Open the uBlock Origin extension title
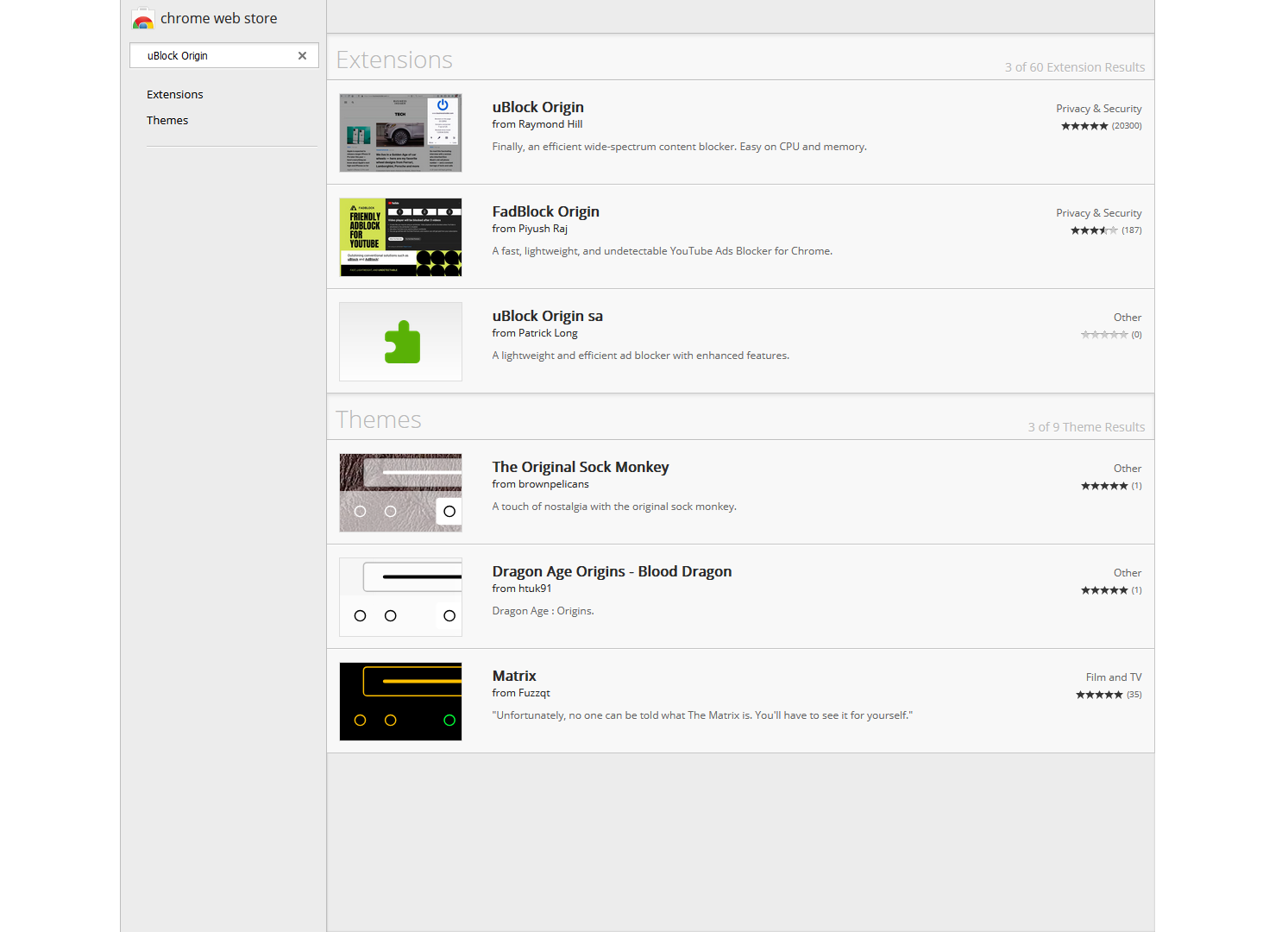Viewport: 1288px width, 932px height. [x=538, y=107]
